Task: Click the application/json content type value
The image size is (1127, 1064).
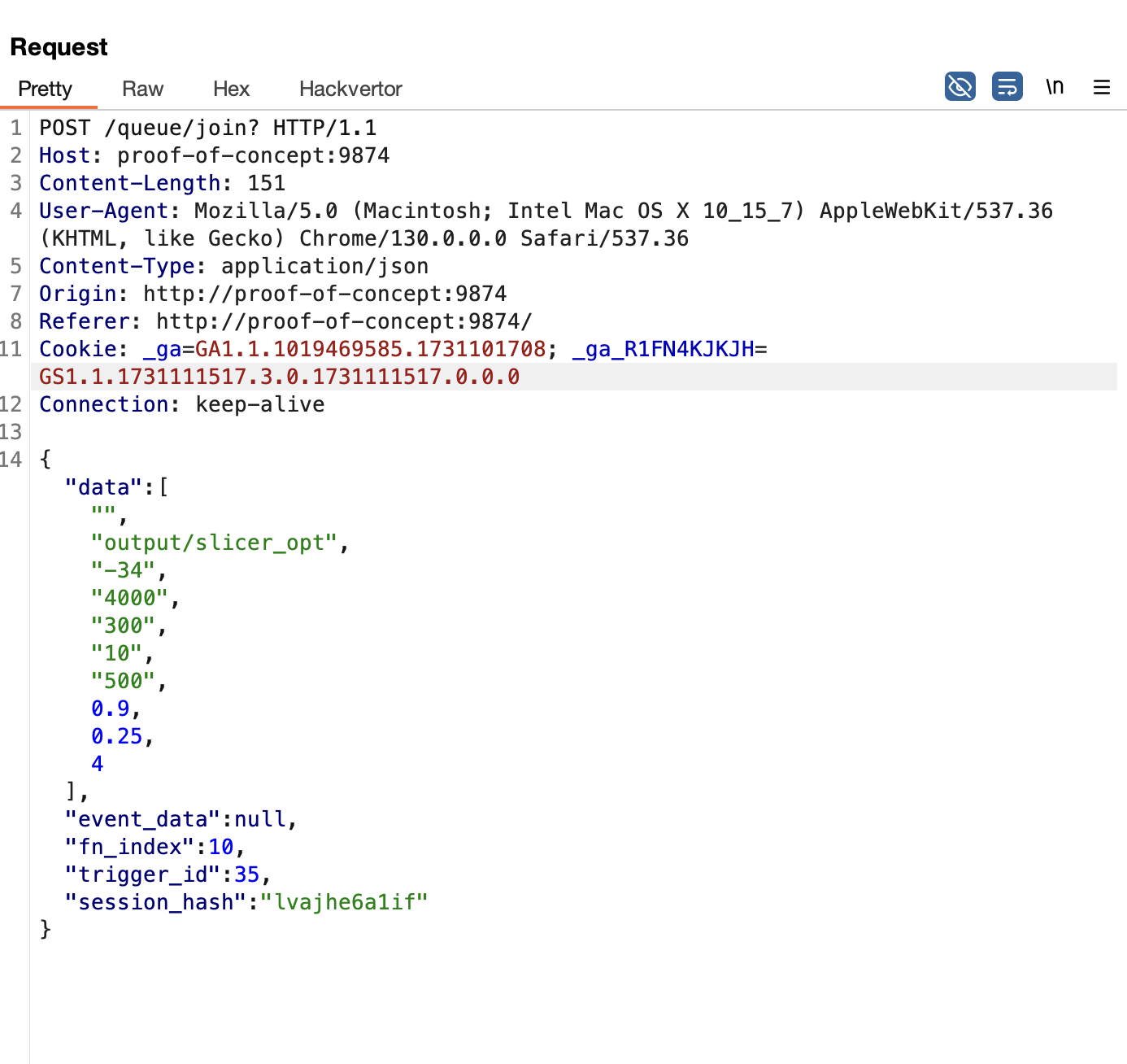Action: click(325, 266)
